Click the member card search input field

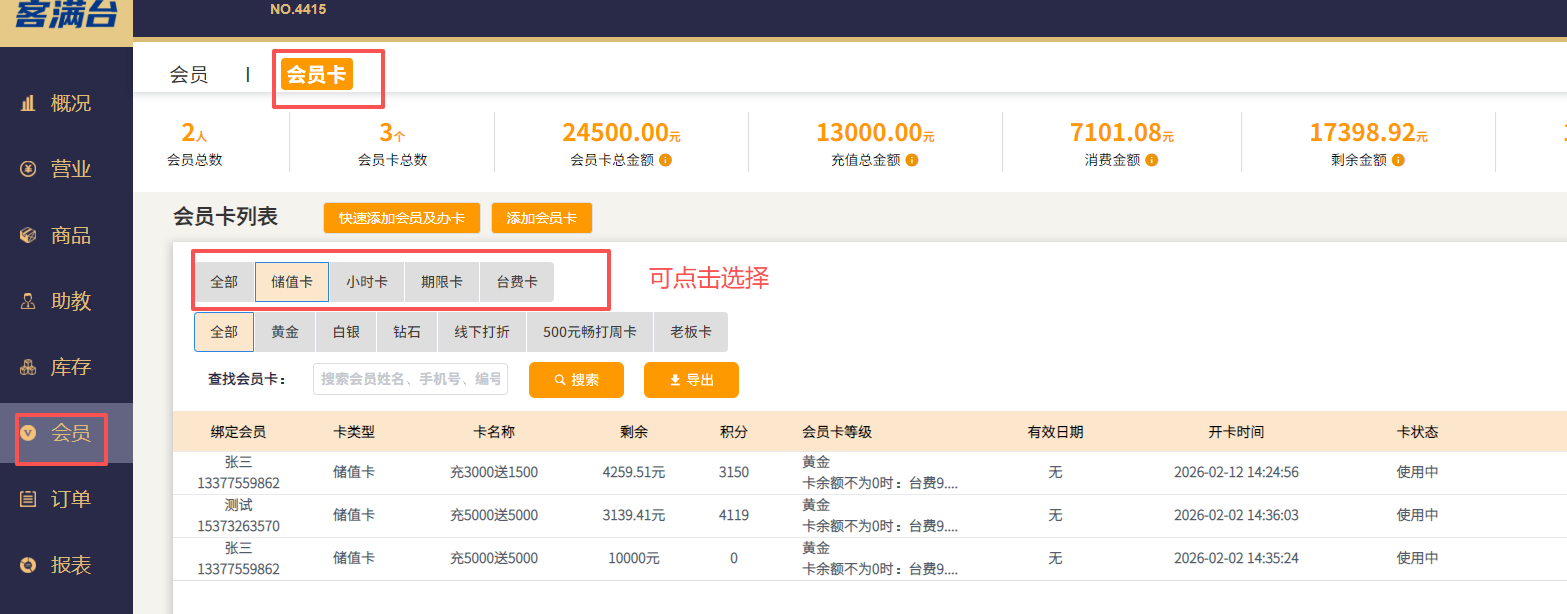point(411,380)
